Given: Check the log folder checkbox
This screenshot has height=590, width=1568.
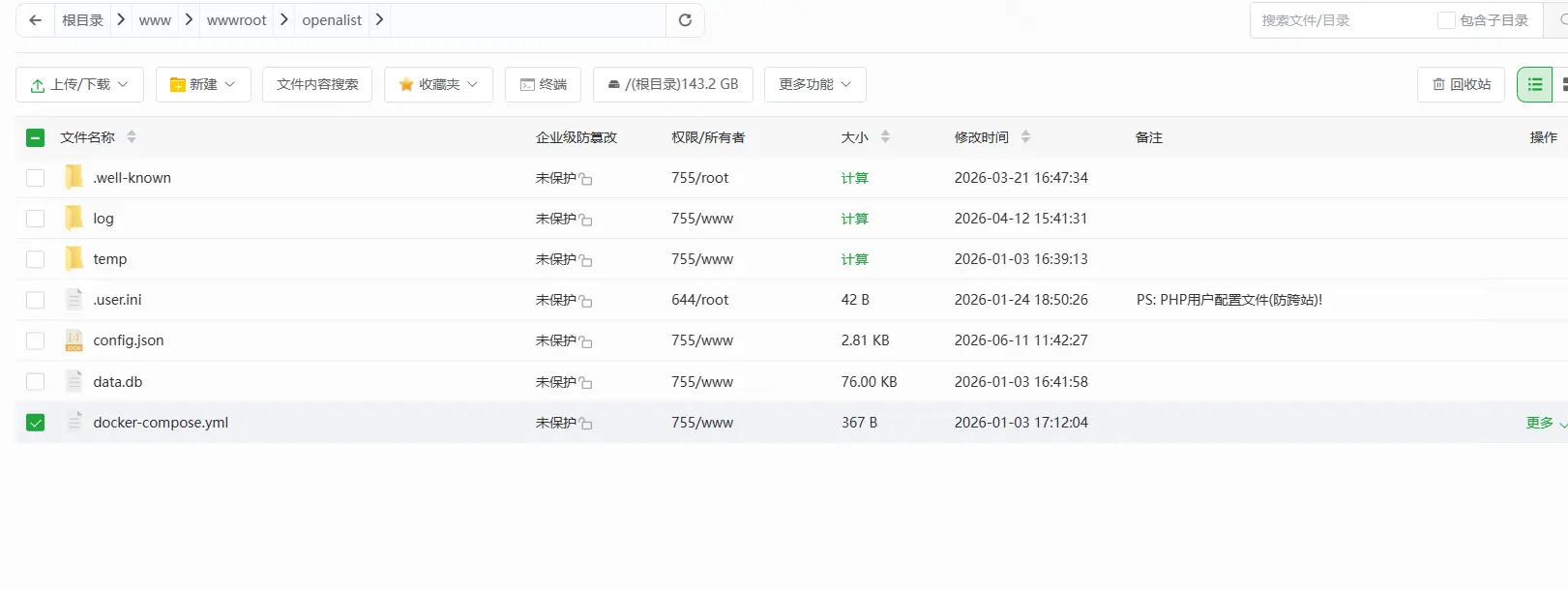Looking at the screenshot, I should pos(36,219).
